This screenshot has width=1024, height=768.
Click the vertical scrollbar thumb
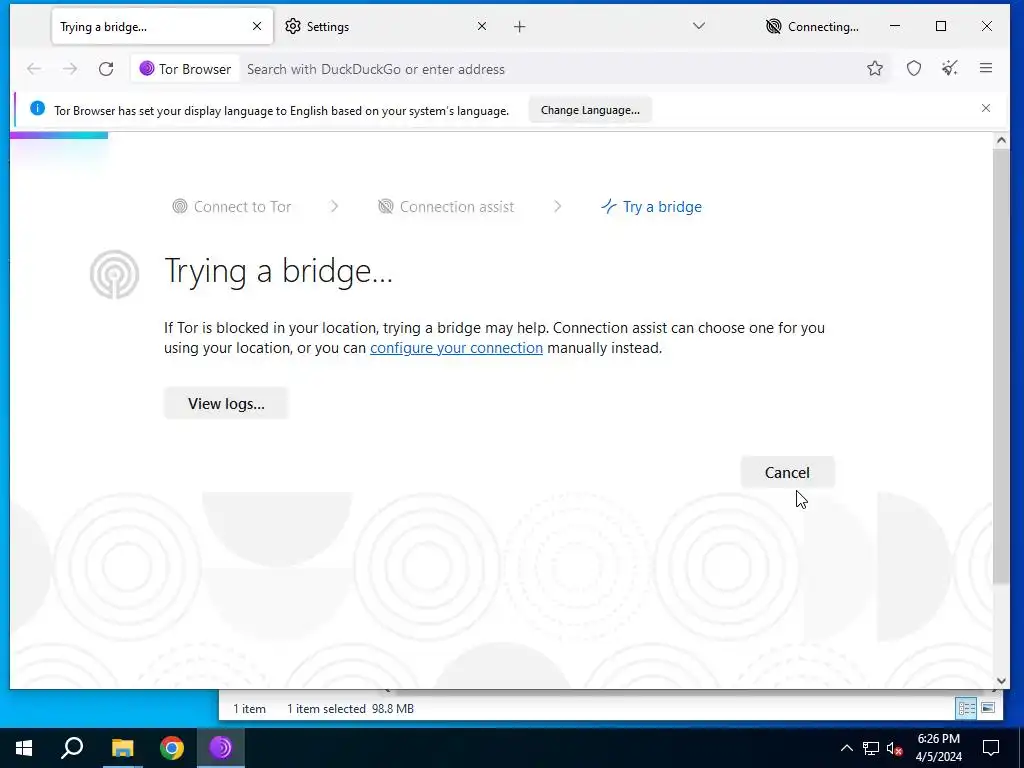click(1001, 366)
